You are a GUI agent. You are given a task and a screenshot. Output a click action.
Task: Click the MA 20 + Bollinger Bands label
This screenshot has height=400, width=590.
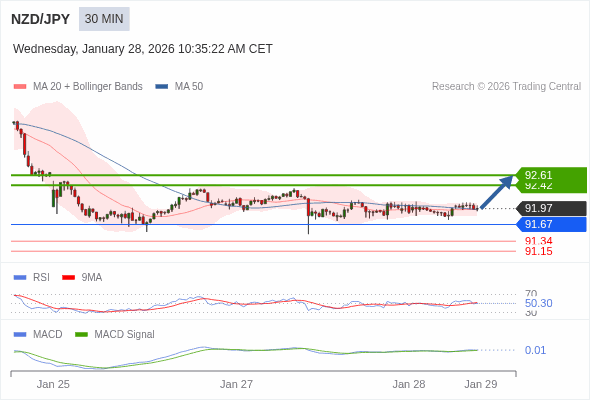pos(88,87)
